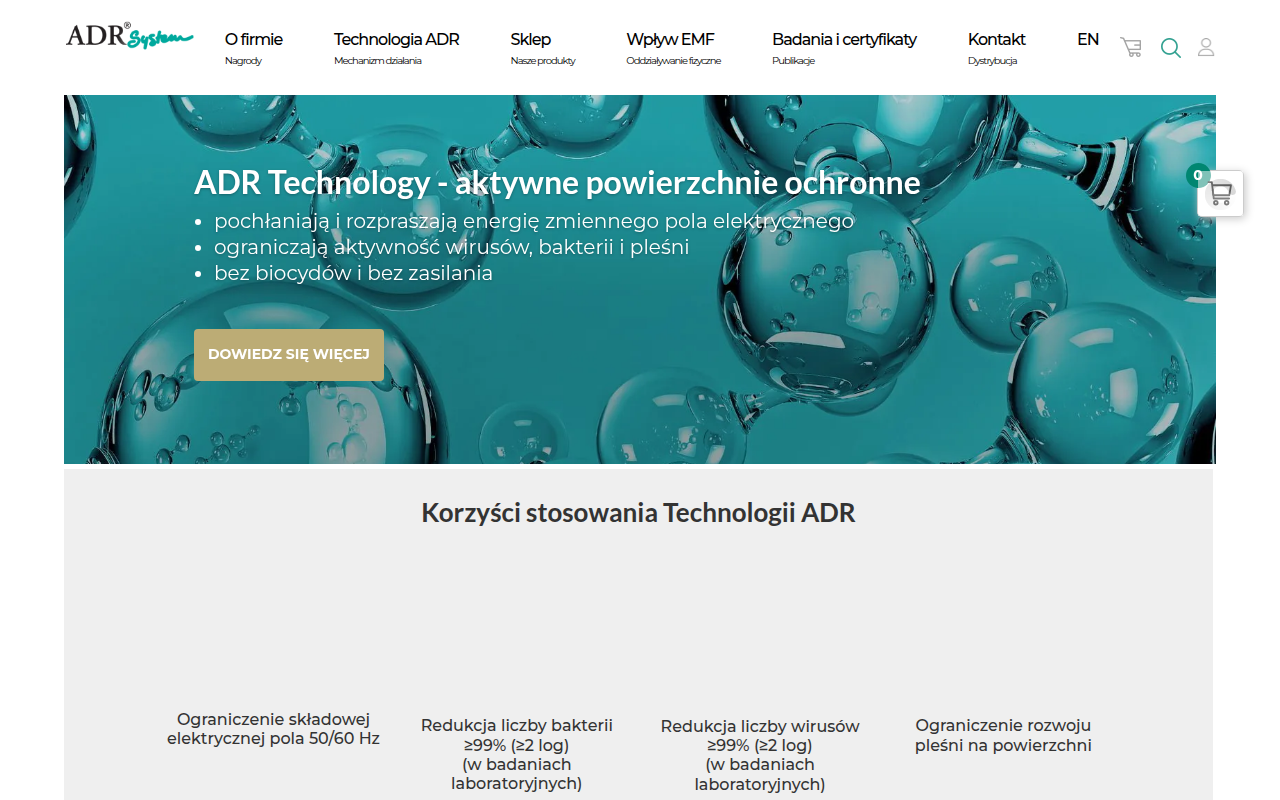The height and width of the screenshot is (800, 1280).
Task: Open the shopping cart icon in header
Action: coord(1131,47)
